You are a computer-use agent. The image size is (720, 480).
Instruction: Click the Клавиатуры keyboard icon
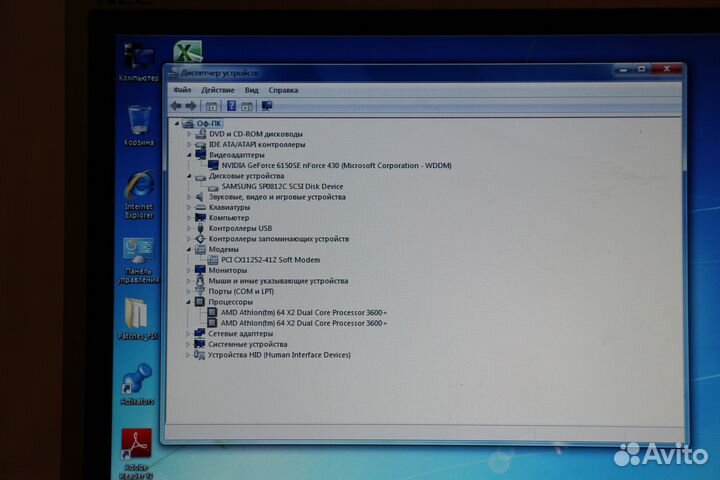[x=201, y=208]
